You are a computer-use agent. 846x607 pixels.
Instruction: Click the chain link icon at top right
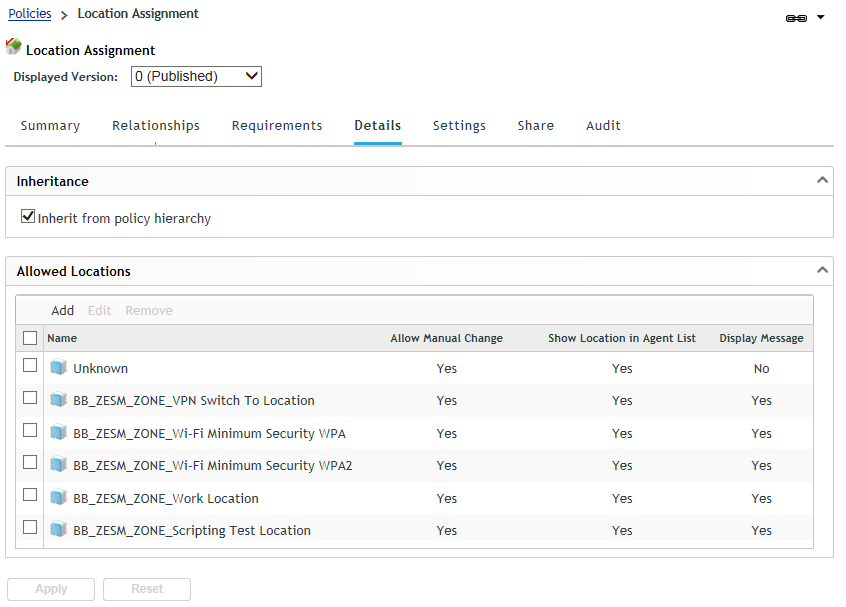(796, 18)
